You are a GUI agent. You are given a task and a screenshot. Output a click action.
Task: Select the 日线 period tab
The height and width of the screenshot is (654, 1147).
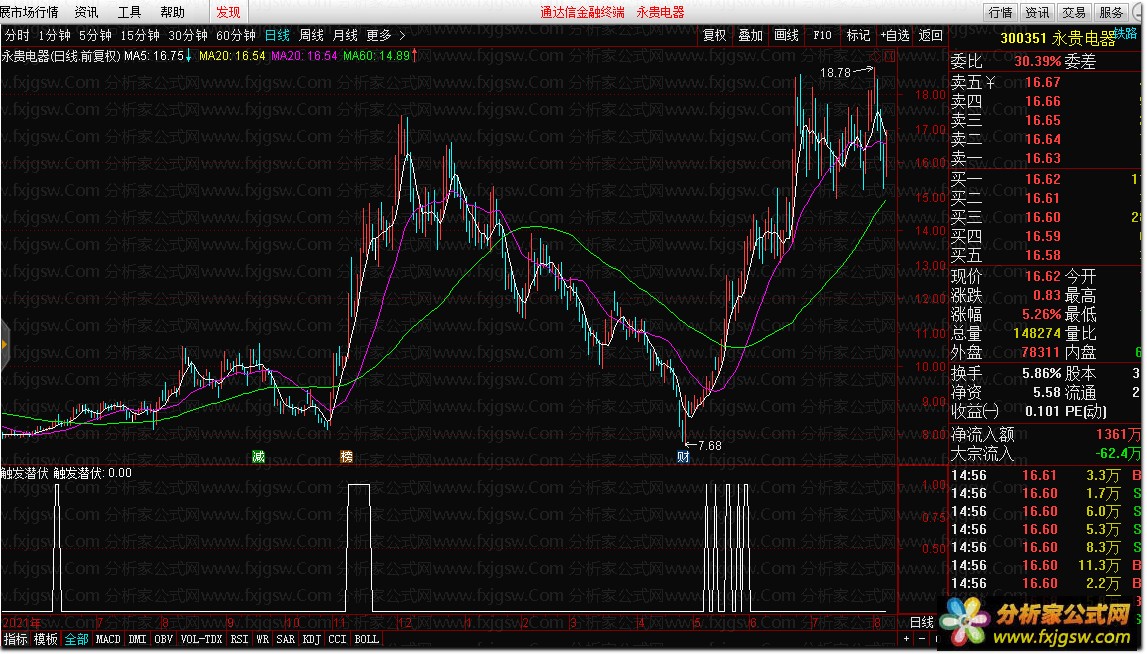click(x=277, y=35)
